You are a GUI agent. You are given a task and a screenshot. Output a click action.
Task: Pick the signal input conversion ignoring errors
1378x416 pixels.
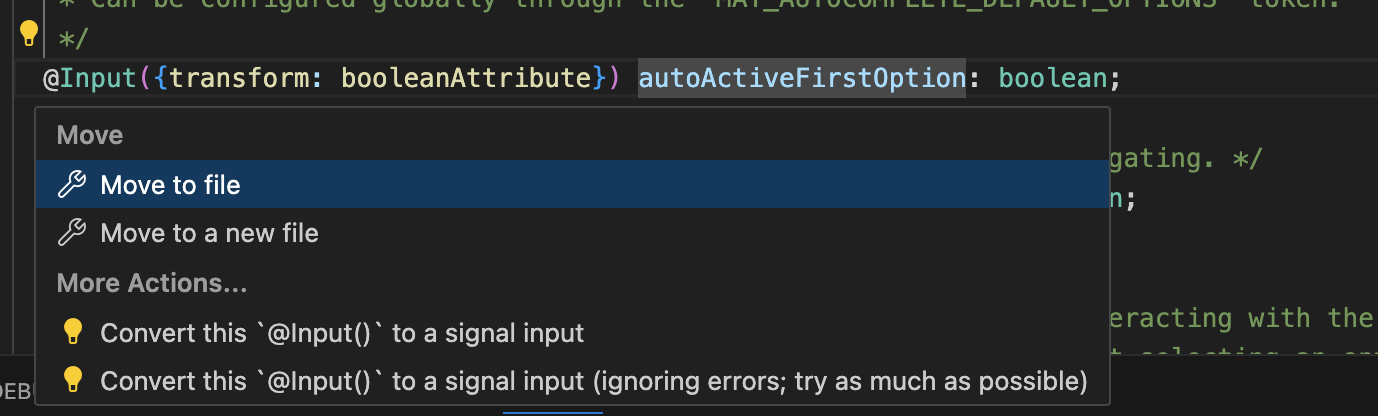click(593, 380)
